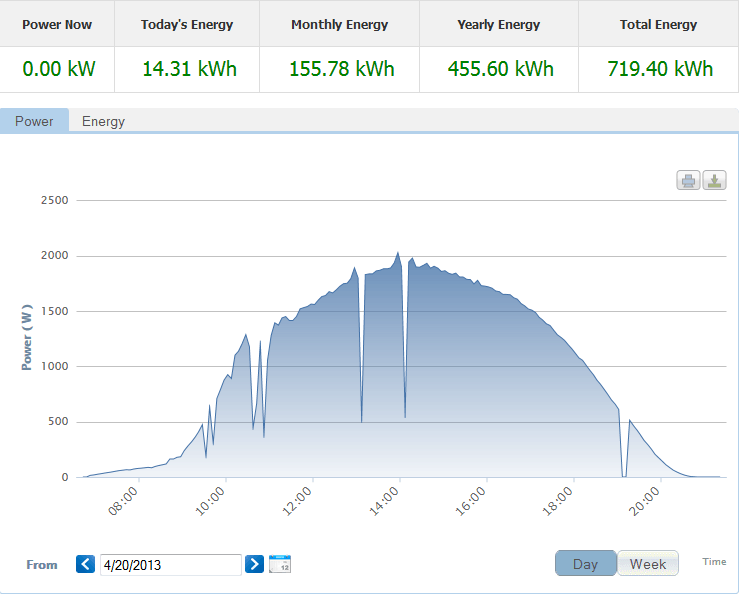Download the chart data
The width and height of the screenshot is (739, 597).
(x=714, y=180)
